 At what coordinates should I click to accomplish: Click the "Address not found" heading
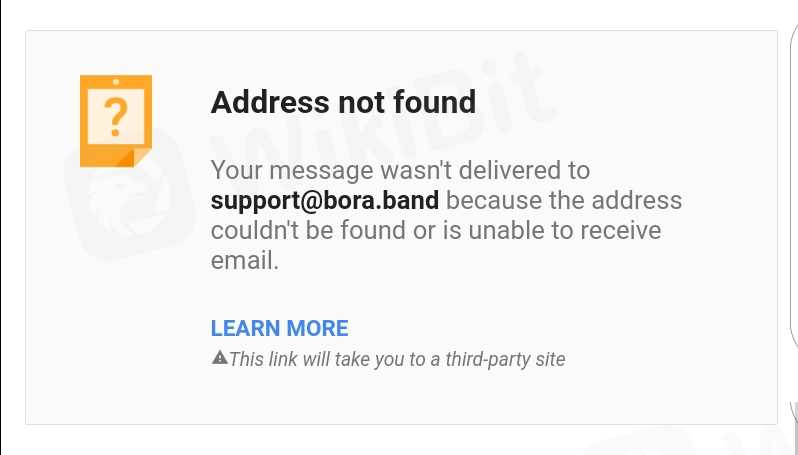tap(343, 102)
